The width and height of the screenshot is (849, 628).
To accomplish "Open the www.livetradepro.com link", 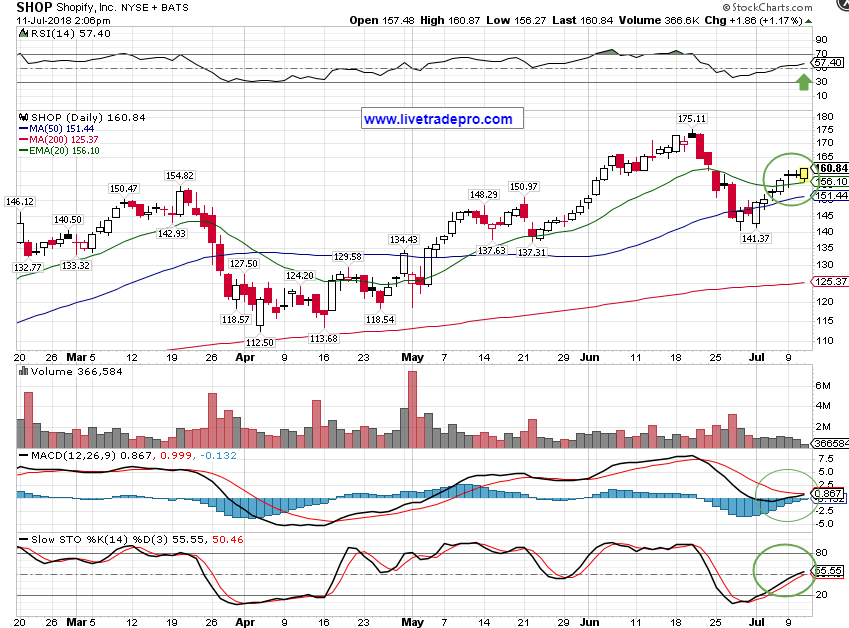I will (437, 119).
